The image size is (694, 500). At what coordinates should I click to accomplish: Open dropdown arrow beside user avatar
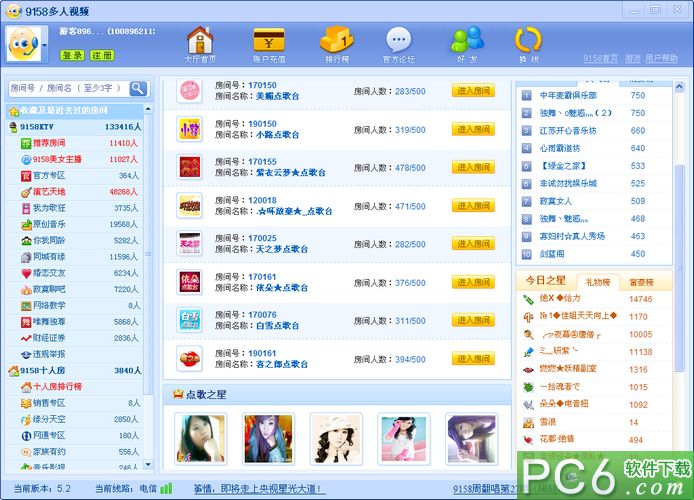tap(44, 45)
